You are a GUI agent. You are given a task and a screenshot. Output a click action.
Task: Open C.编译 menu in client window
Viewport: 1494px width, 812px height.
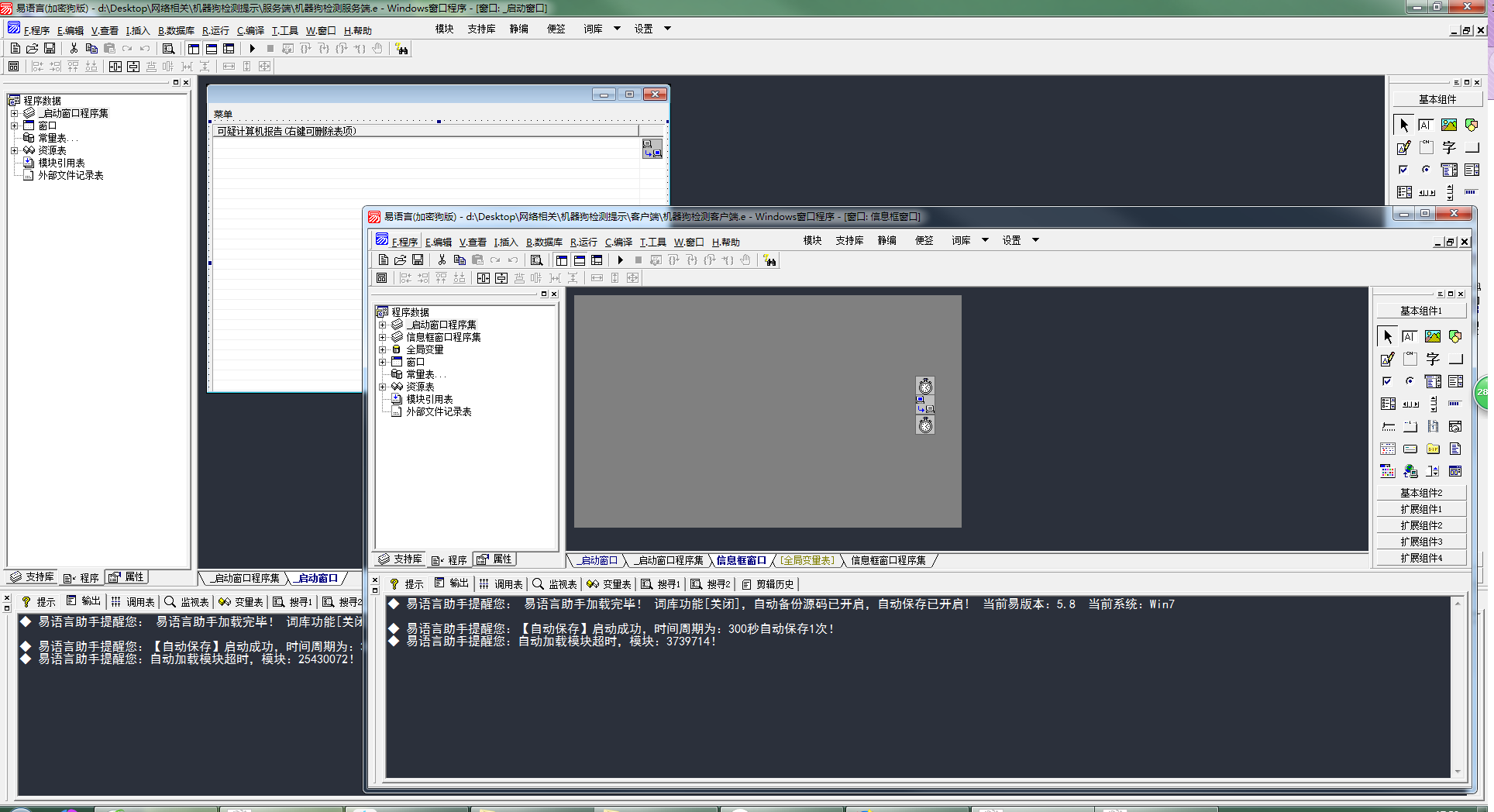coord(619,242)
